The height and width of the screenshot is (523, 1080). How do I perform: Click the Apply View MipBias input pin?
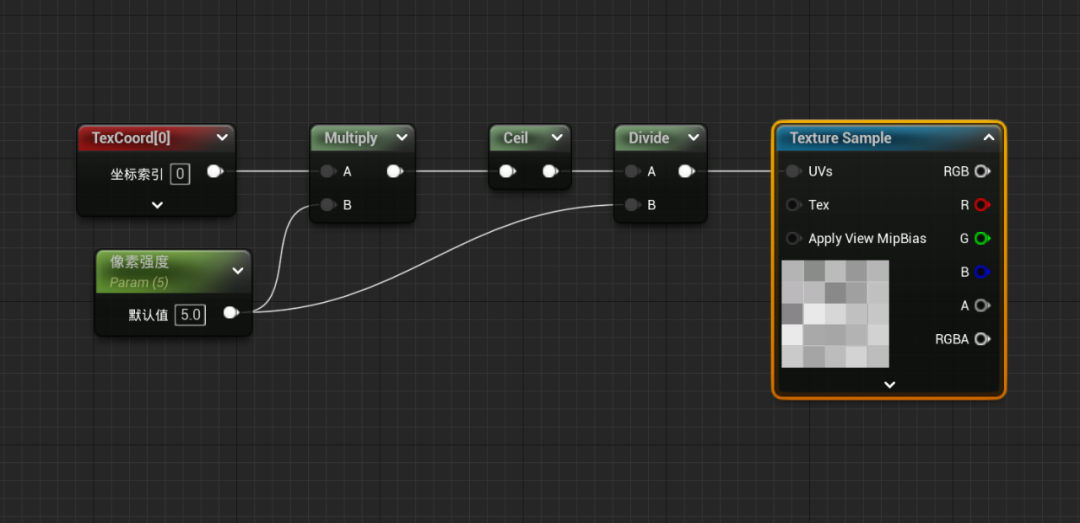coord(793,238)
